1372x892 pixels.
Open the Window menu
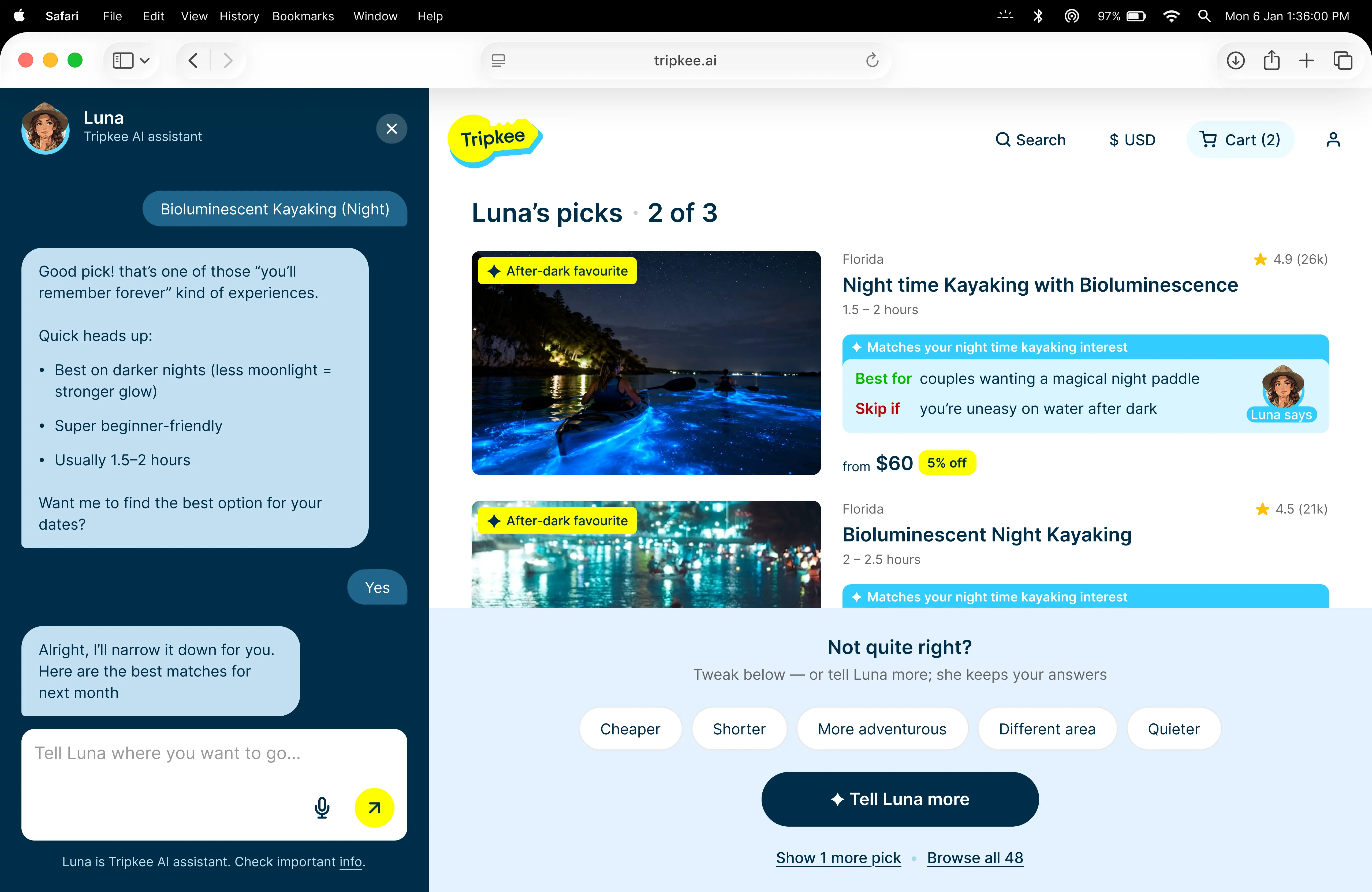click(375, 16)
